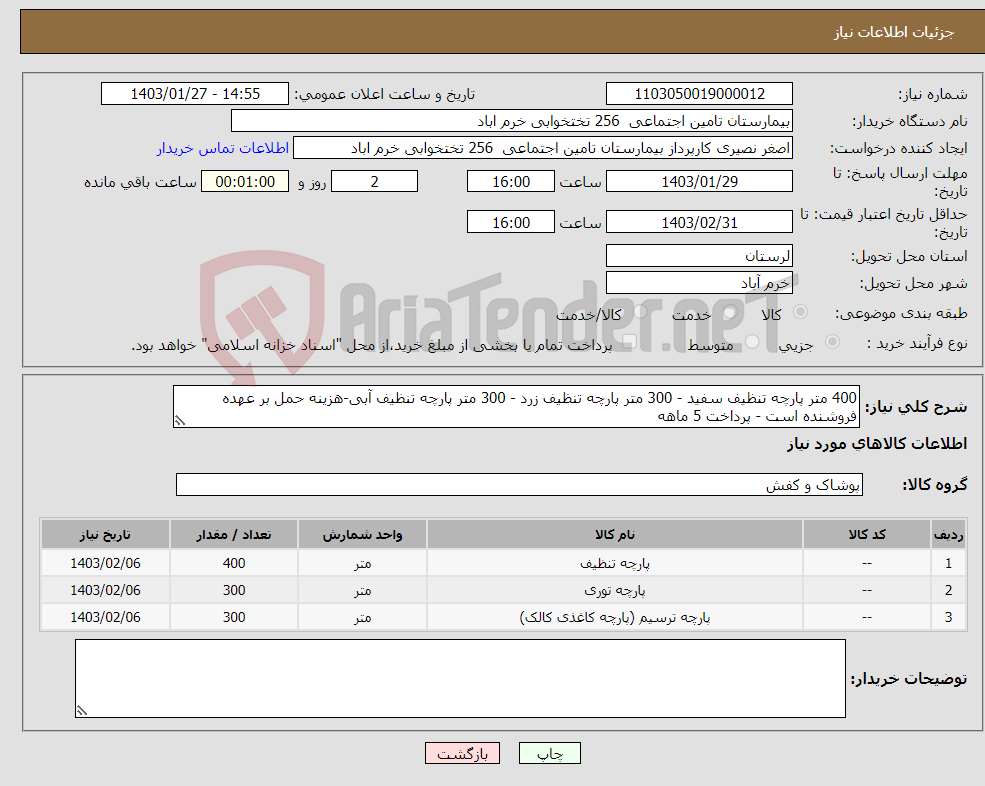Click the کد کالا column header
985x786 pixels.
tap(867, 535)
